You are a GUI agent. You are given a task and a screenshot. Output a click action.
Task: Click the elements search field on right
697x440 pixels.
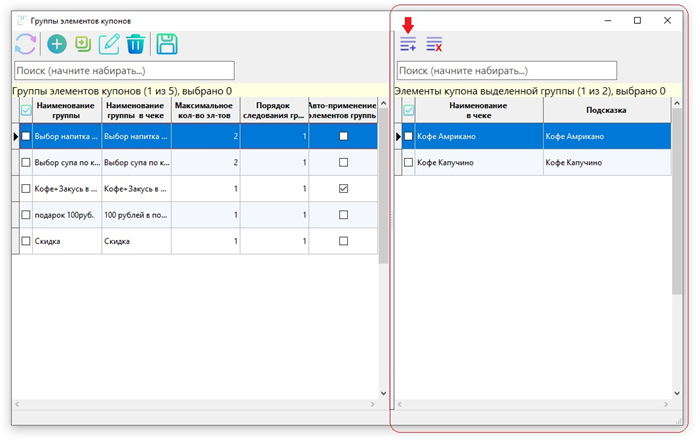pos(506,71)
